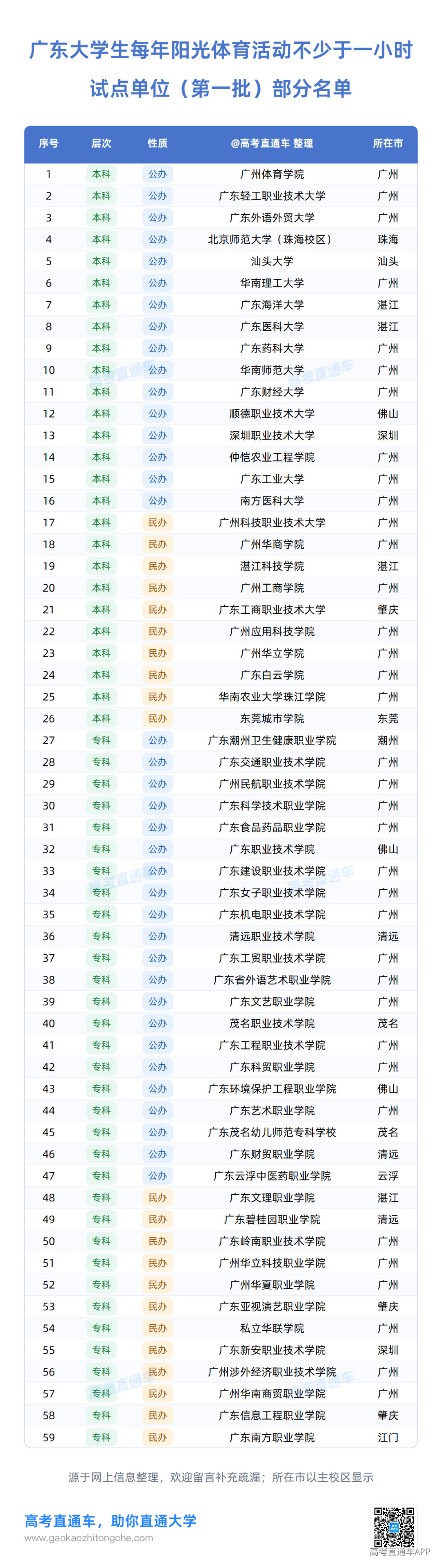
Task: Click 深圳职业技术大学
Action: (272, 435)
